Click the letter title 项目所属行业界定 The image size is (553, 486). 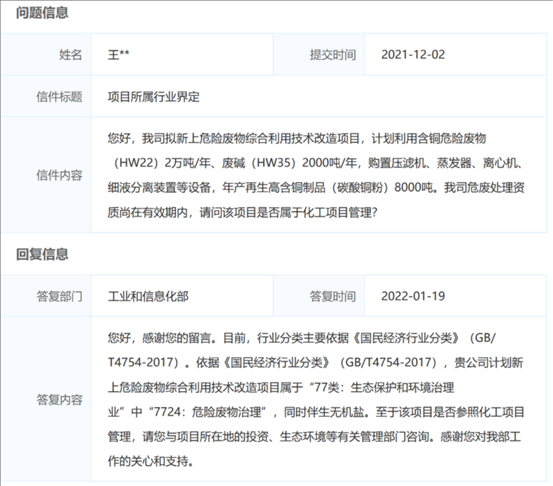[154, 96]
